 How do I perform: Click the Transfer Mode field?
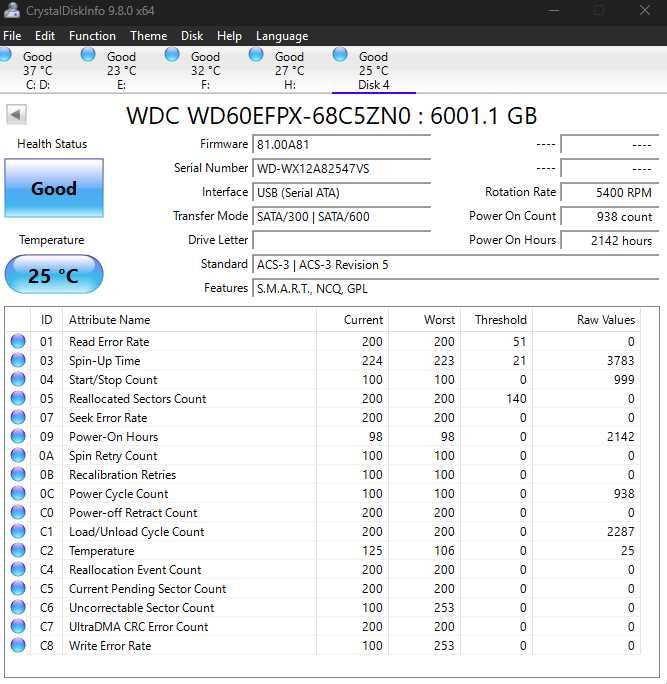(x=342, y=216)
